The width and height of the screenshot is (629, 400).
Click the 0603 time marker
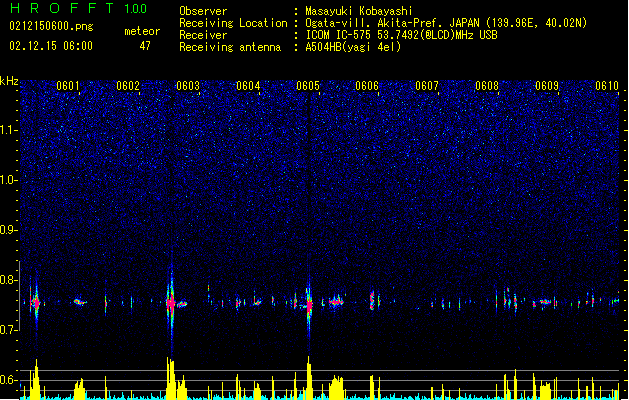188,86
